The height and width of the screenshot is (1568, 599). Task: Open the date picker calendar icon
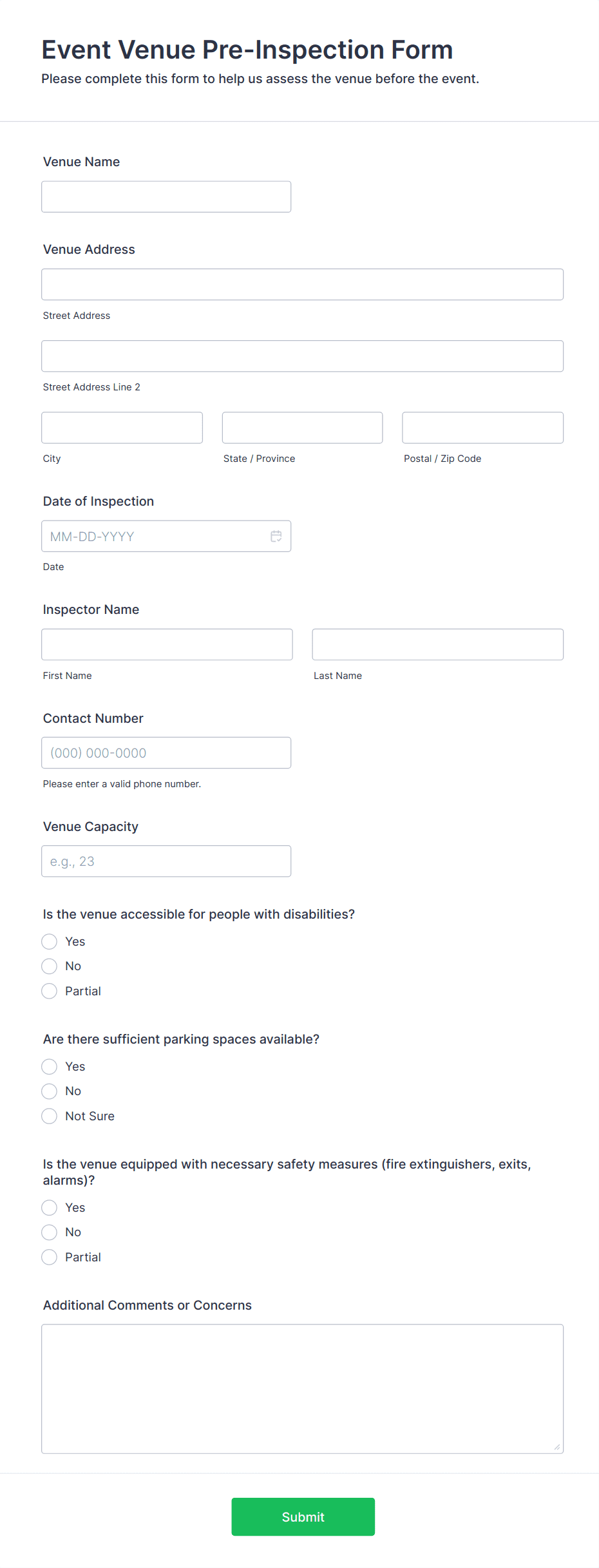tap(276, 535)
